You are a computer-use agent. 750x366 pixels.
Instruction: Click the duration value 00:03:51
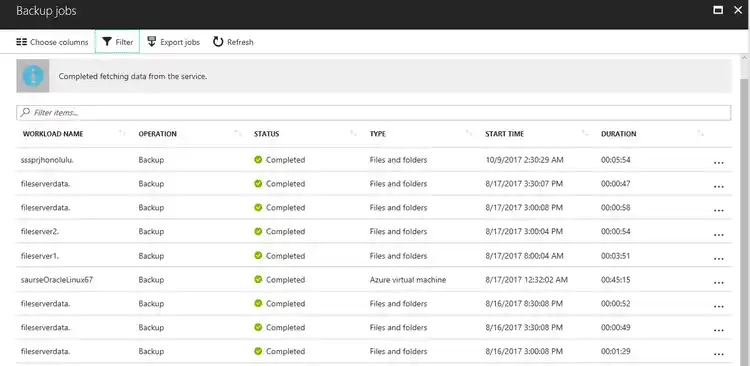(616, 255)
